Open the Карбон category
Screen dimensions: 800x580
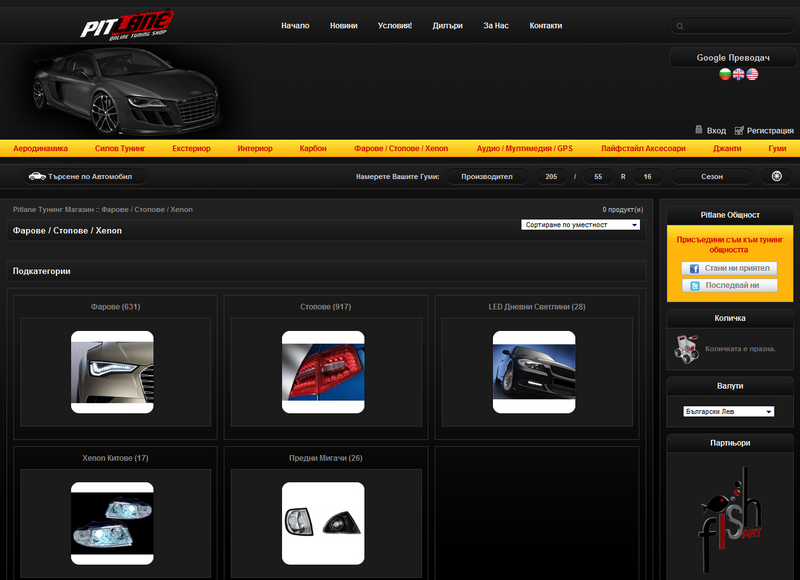[x=313, y=148]
